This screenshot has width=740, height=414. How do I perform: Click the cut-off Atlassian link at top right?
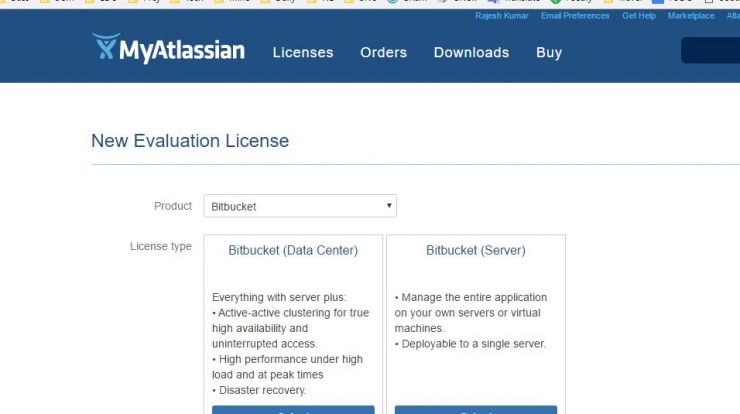[733, 16]
